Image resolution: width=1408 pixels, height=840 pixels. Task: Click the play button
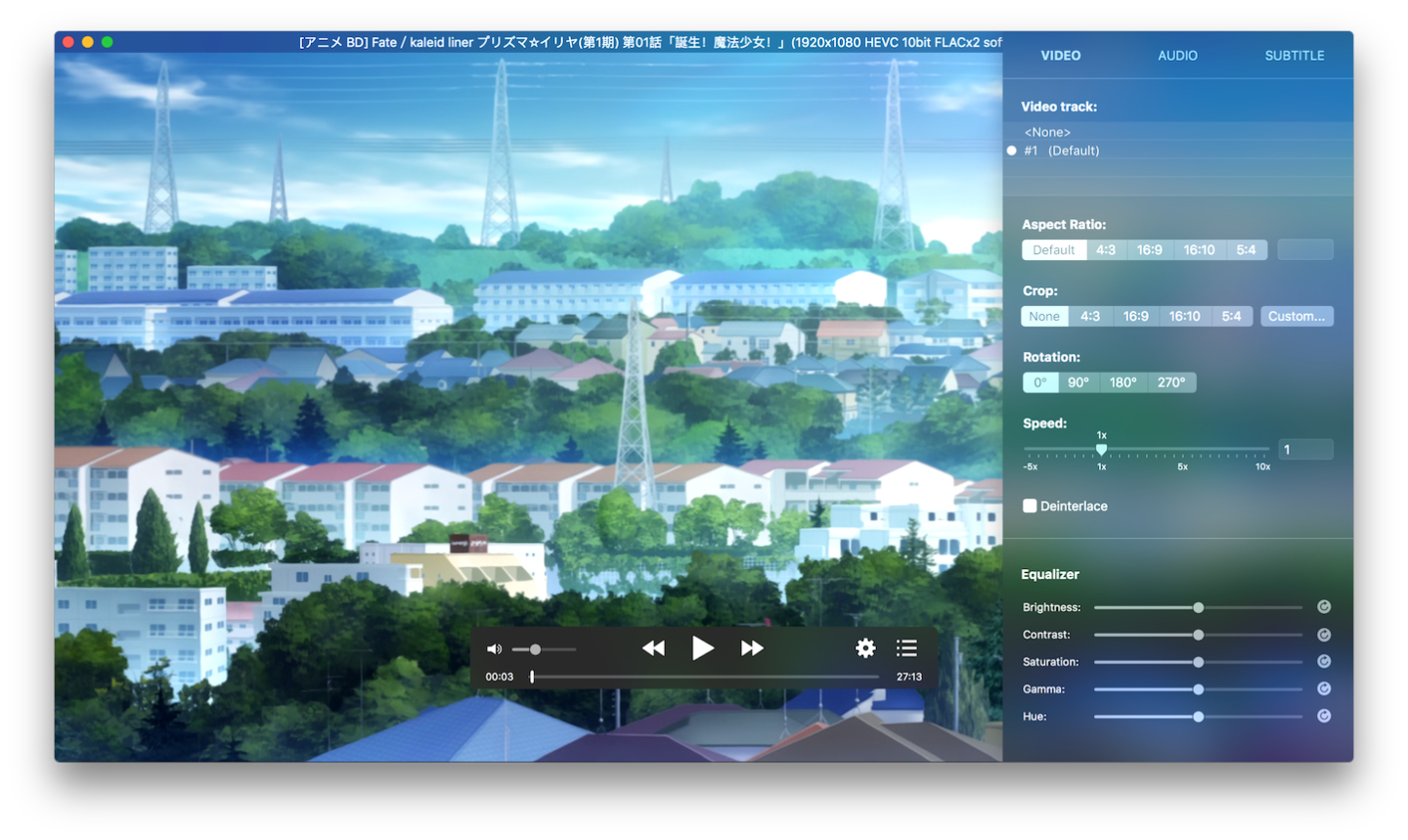tap(702, 648)
